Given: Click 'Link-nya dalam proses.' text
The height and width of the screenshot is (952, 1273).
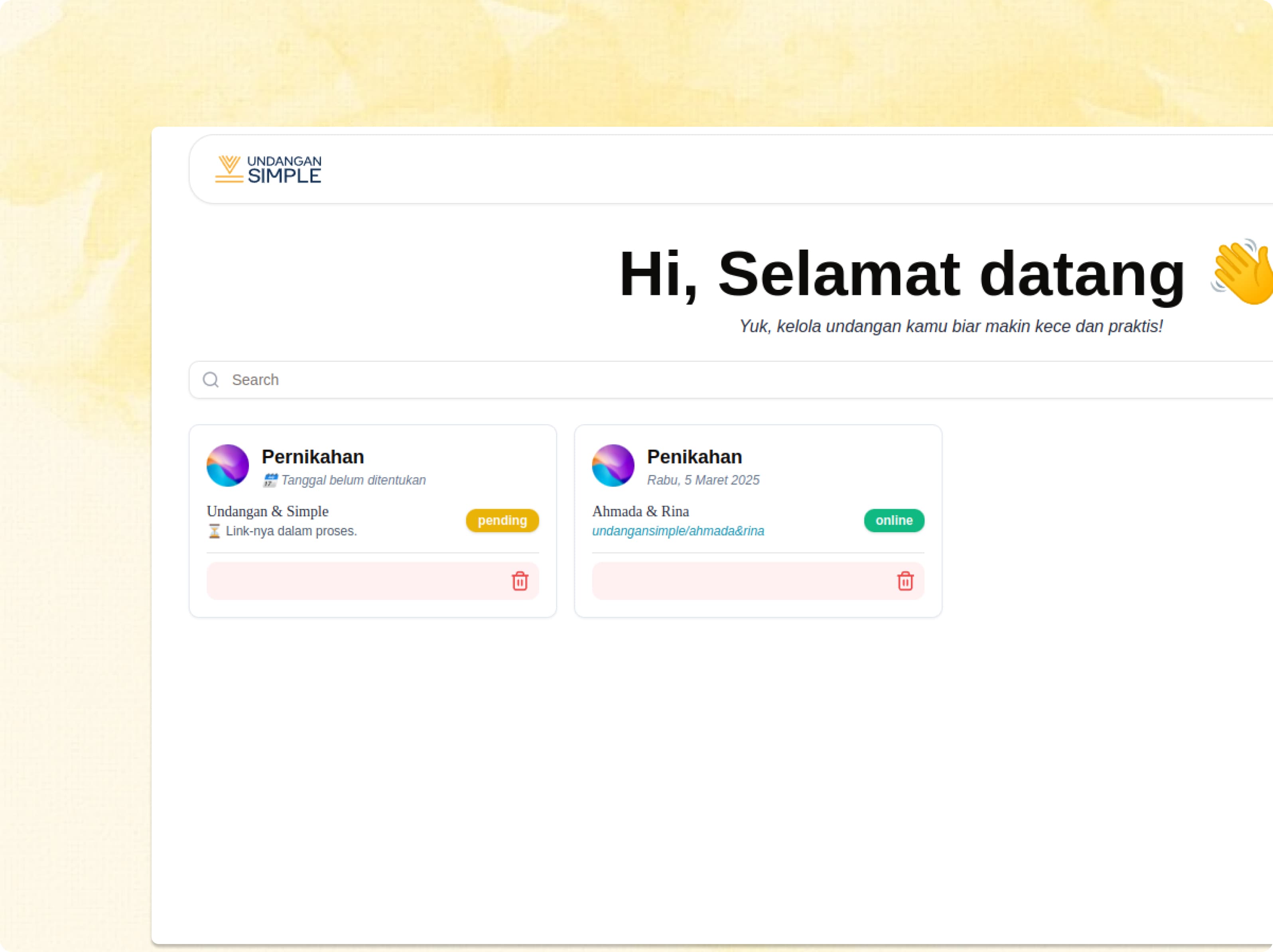Looking at the screenshot, I should [x=291, y=531].
